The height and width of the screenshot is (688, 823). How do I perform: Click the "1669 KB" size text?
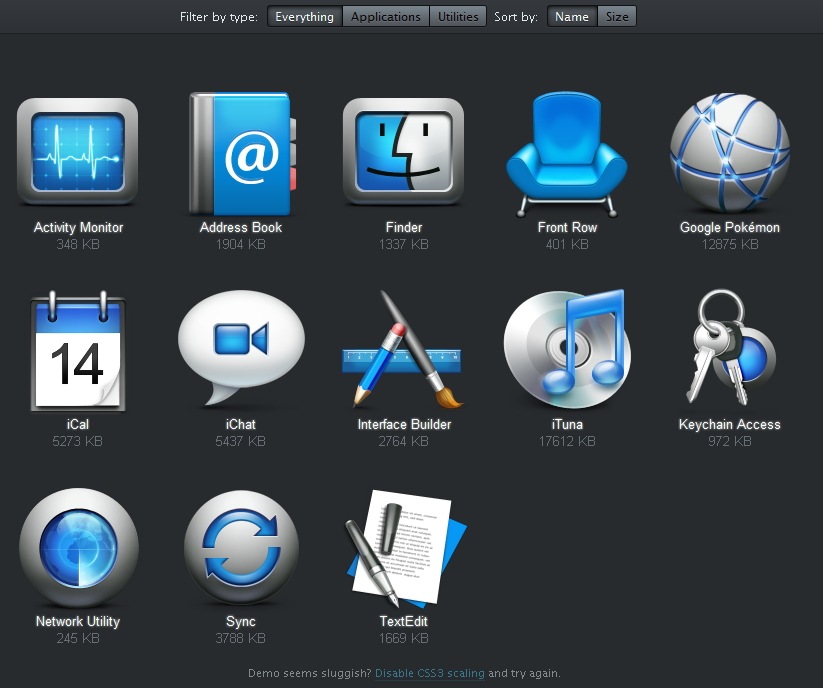404,639
